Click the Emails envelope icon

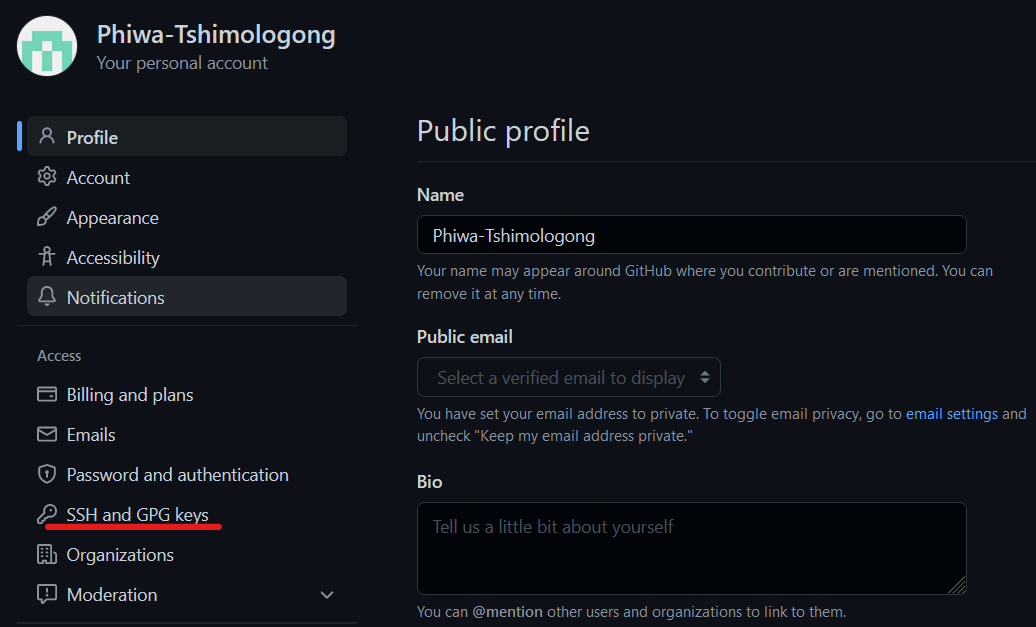[x=46, y=434]
